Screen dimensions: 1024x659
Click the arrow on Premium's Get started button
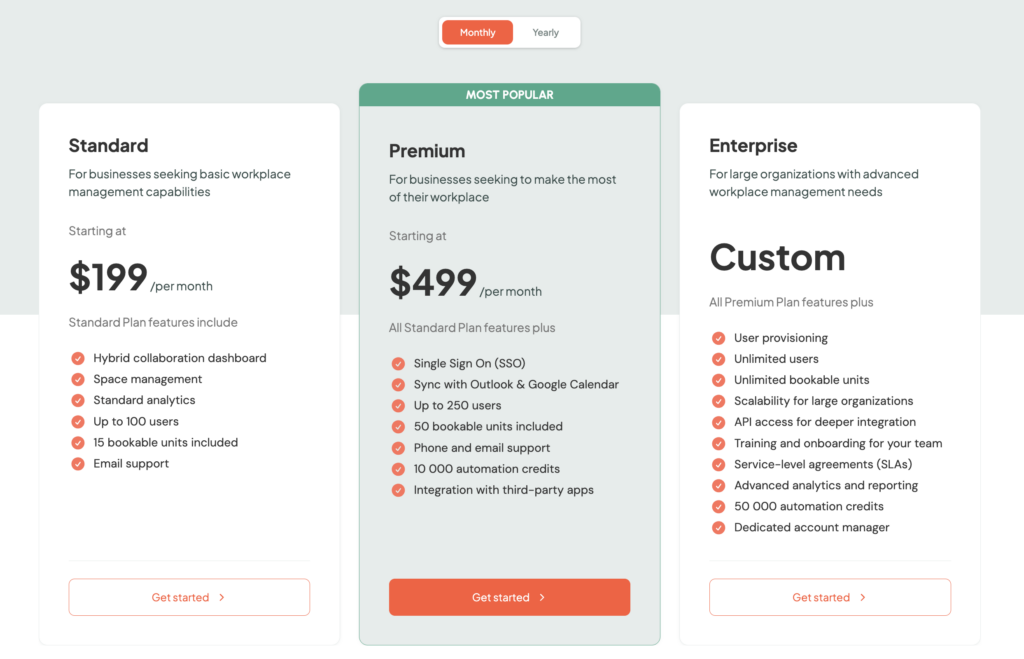(541, 596)
